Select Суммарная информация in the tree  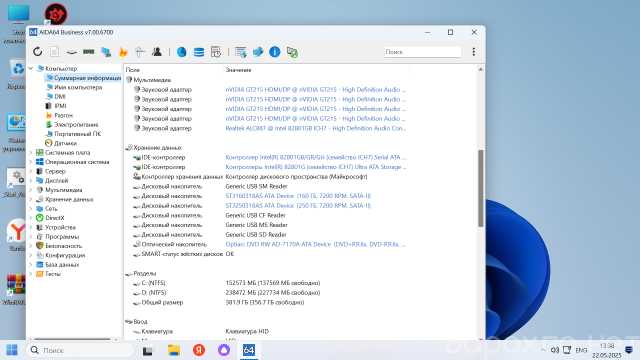tap(83, 78)
